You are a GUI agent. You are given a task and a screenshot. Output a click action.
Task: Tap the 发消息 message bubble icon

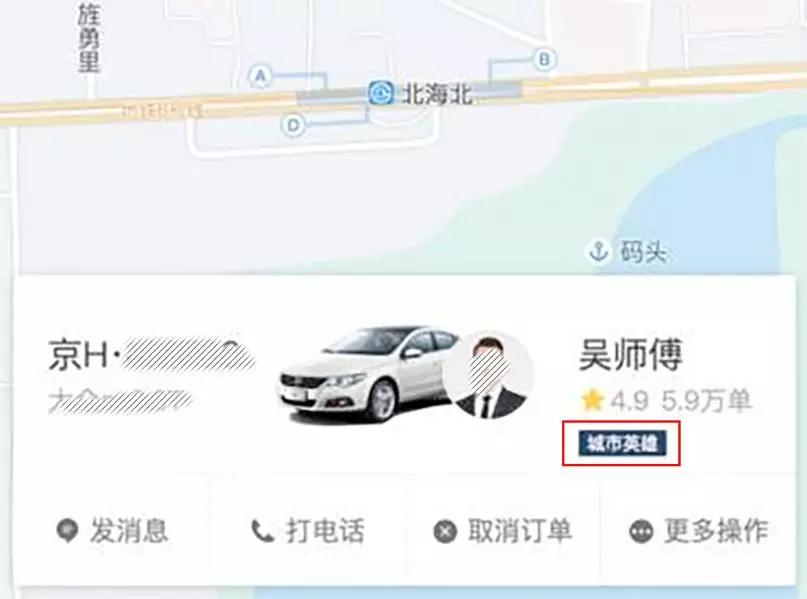pyautogui.click(x=67, y=531)
